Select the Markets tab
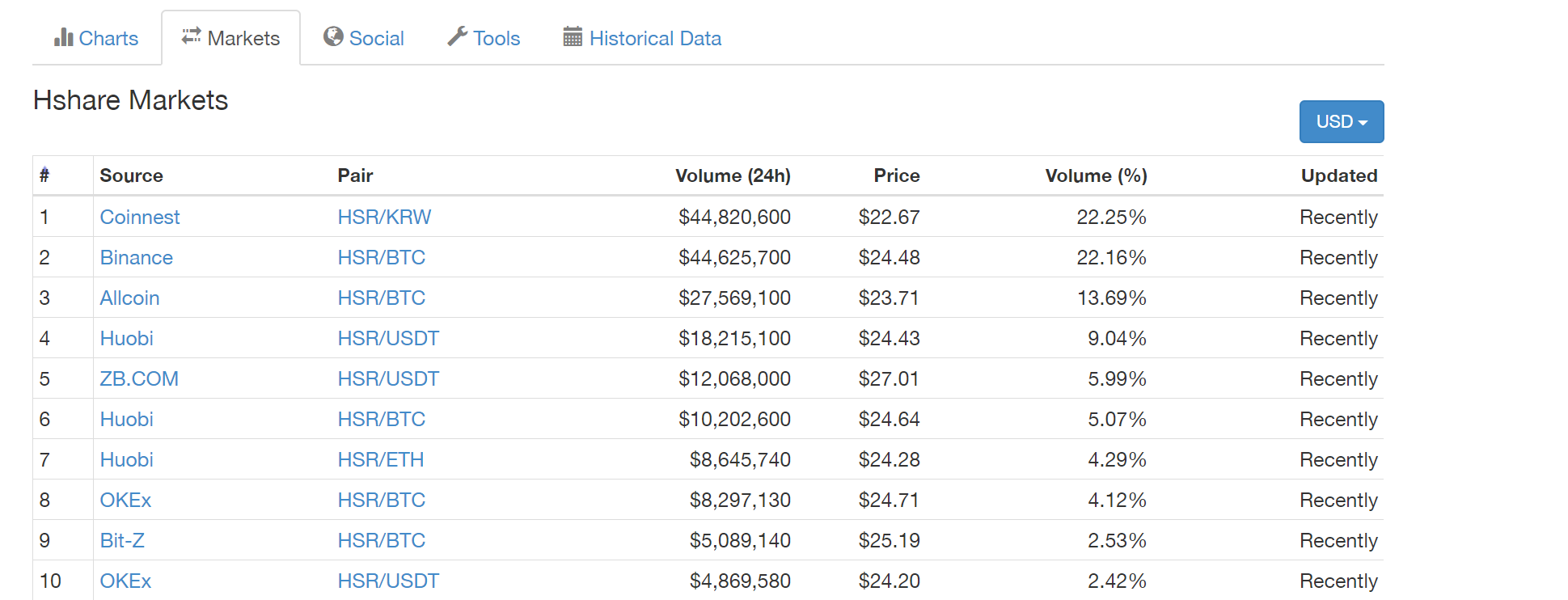The image size is (1568, 600). pyautogui.click(x=231, y=38)
